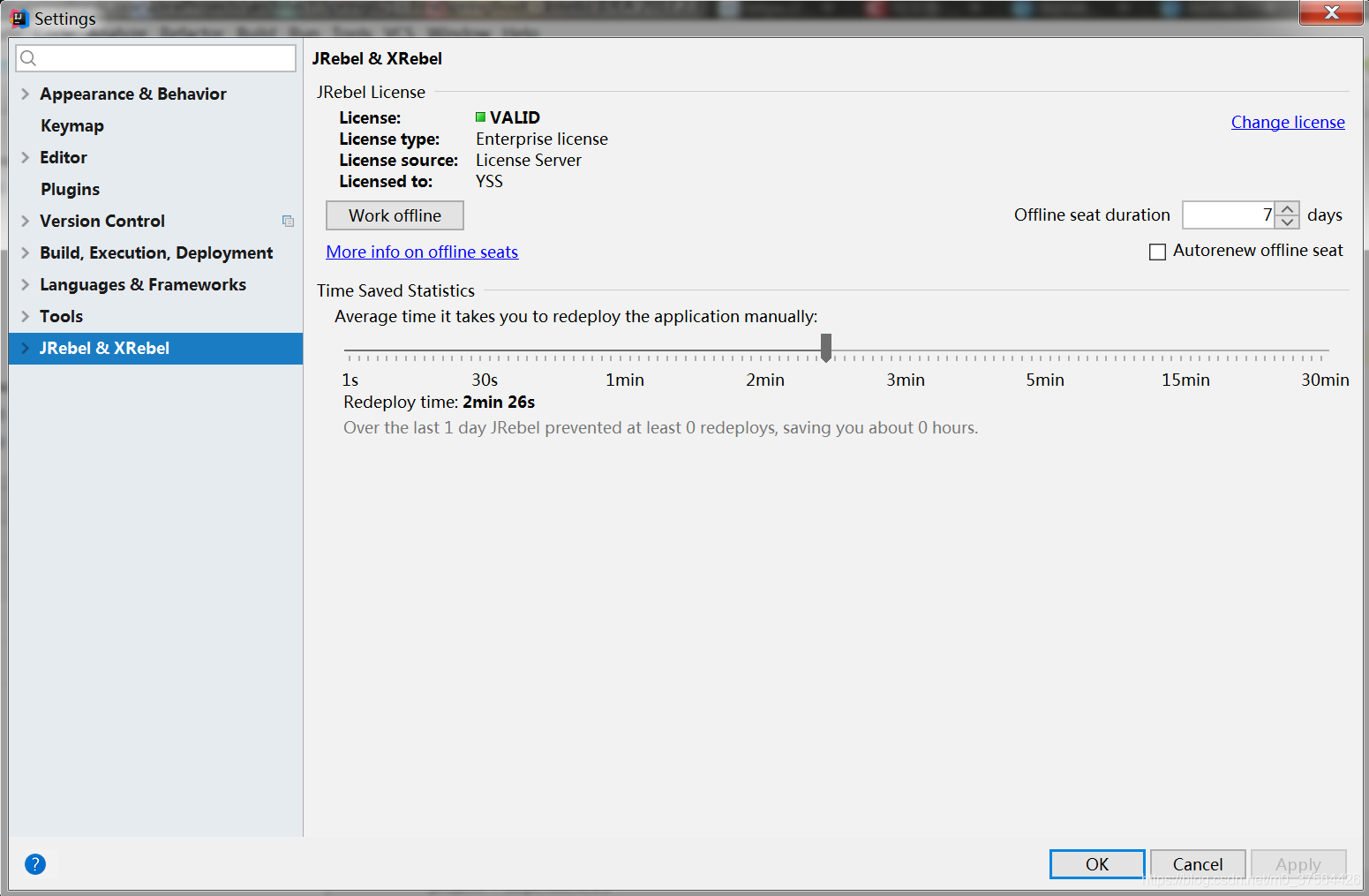The width and height of the screenshot is (1369, 896).
Task: Click the '3min' slider label
Action: pos(906,380)
